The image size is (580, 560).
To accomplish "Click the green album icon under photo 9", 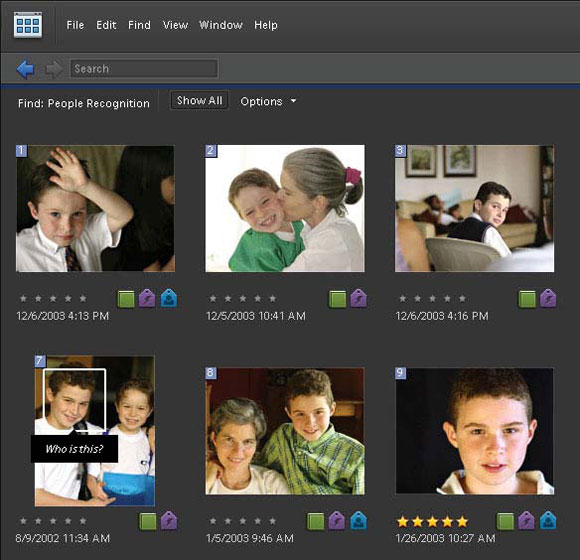I will 505,521.
